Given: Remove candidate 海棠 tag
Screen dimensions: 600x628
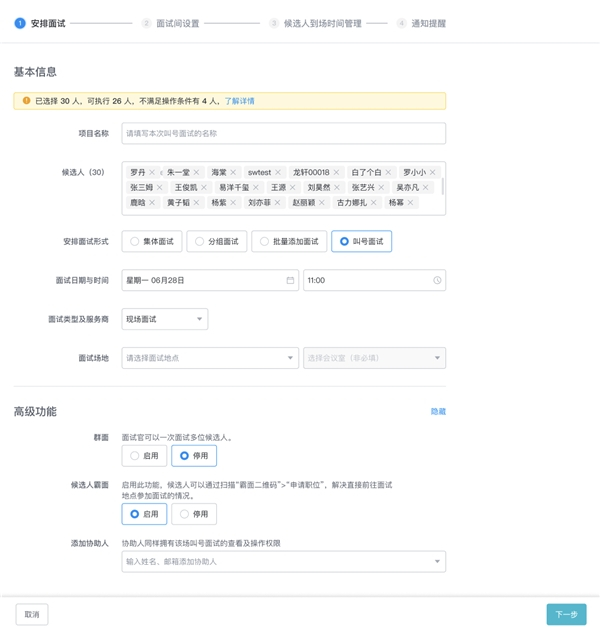Looking at the screenshot, I should click(x=233, y=172).
